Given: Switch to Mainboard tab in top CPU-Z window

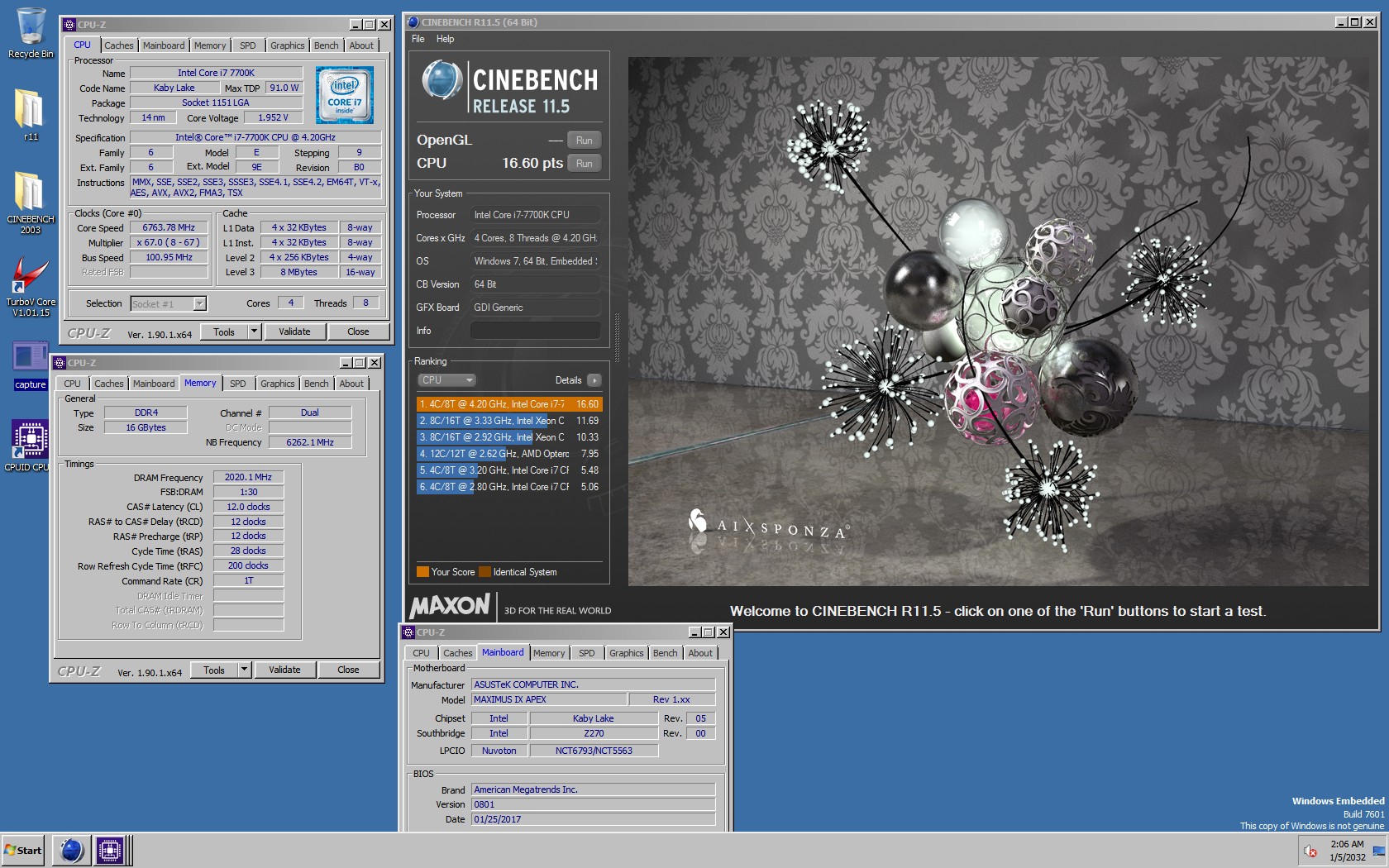Looking at the screenshot, I should 164,45.
